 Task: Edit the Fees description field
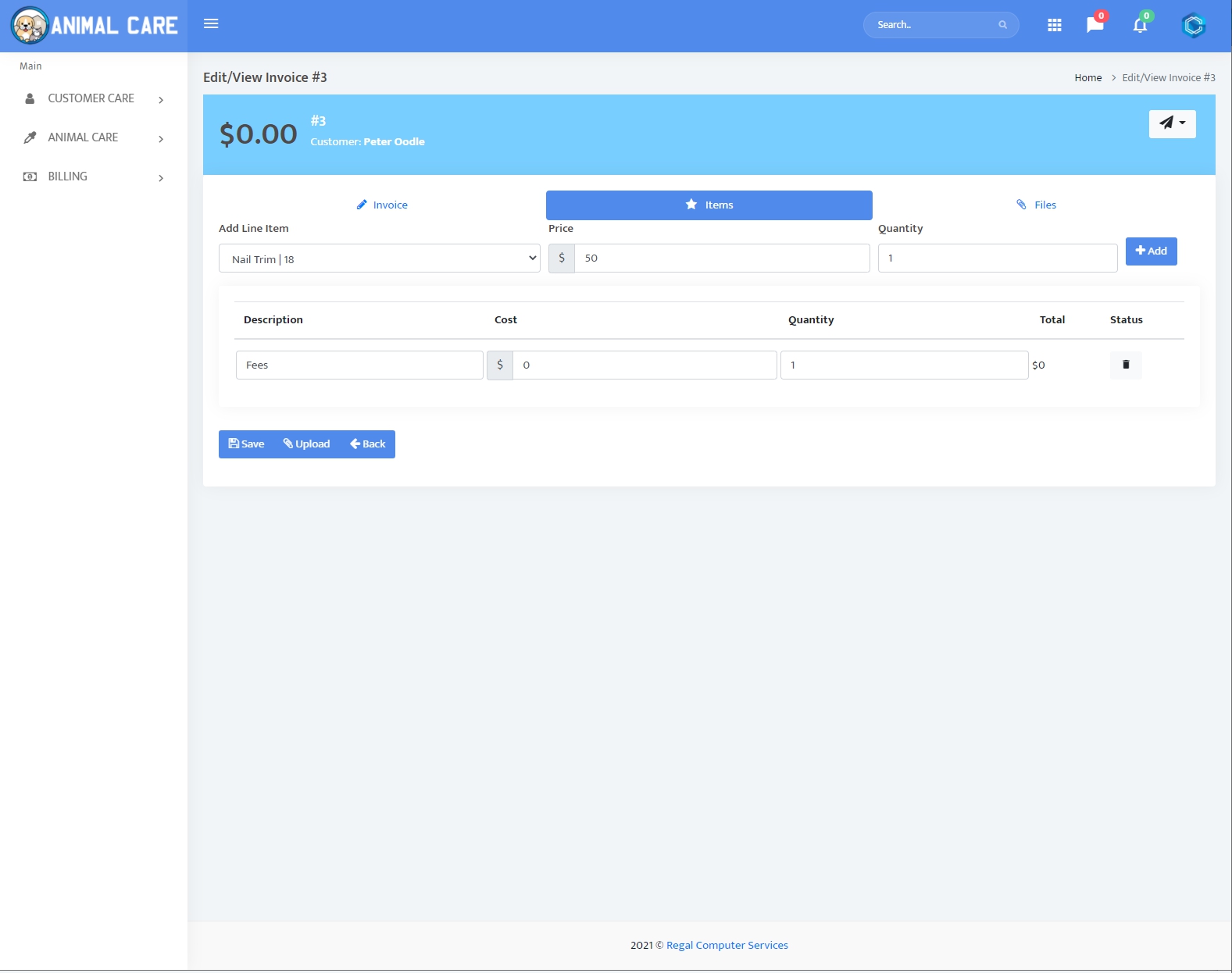pyautogui.click(x=359, y=365)
